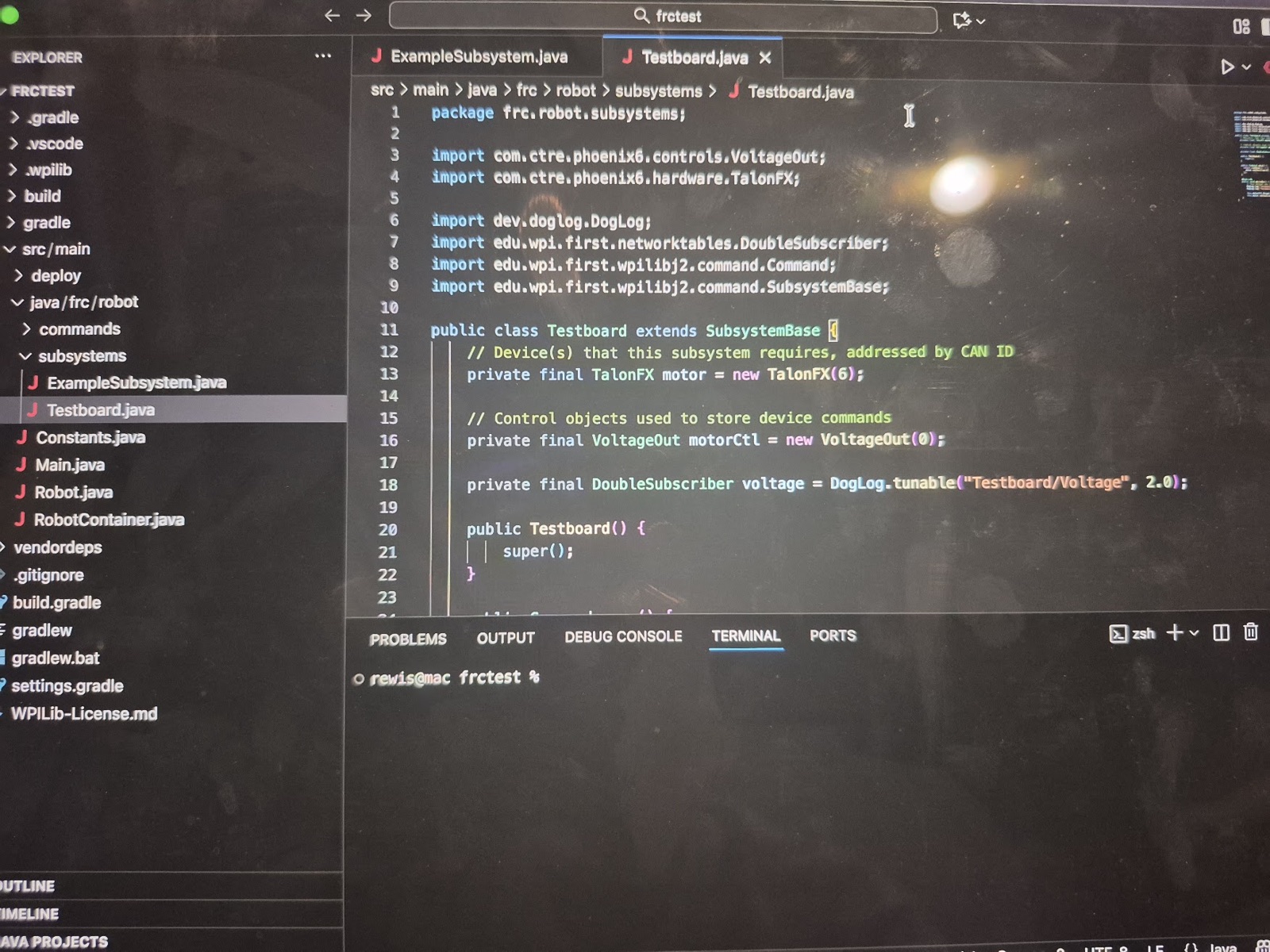1270x952 pixels.
Task: Add a new terminal with plus icon
Action: (x=1175, y=632)
